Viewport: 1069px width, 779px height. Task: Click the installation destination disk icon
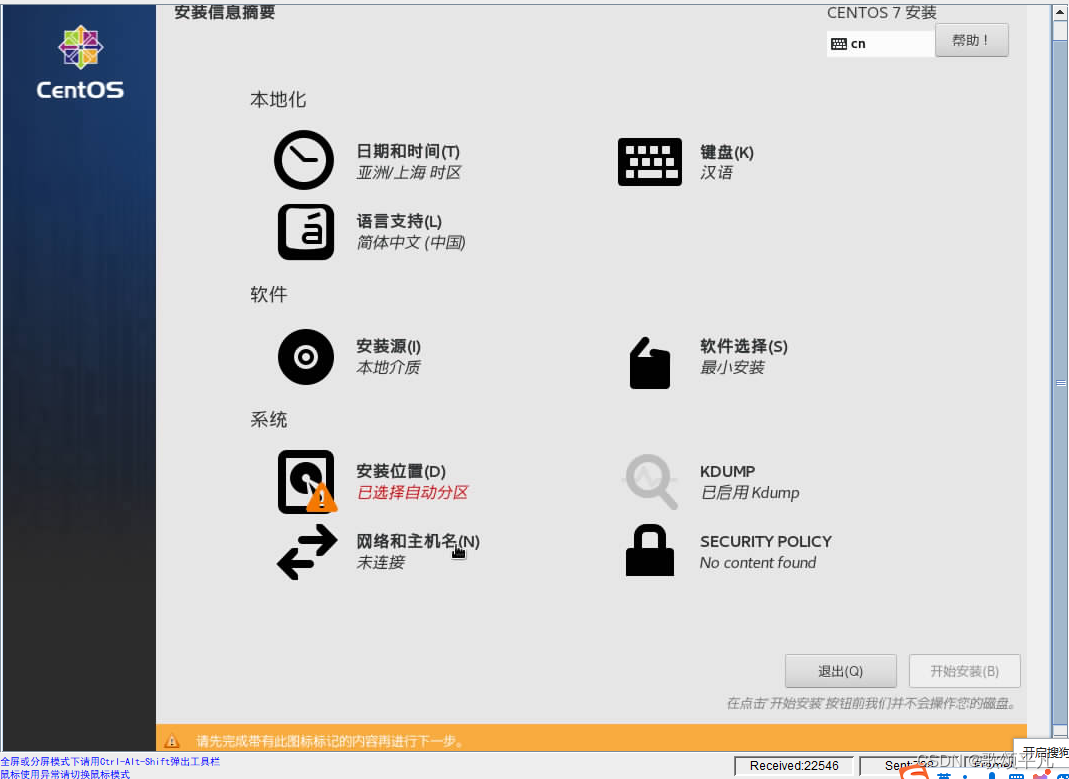click(307, 481)
